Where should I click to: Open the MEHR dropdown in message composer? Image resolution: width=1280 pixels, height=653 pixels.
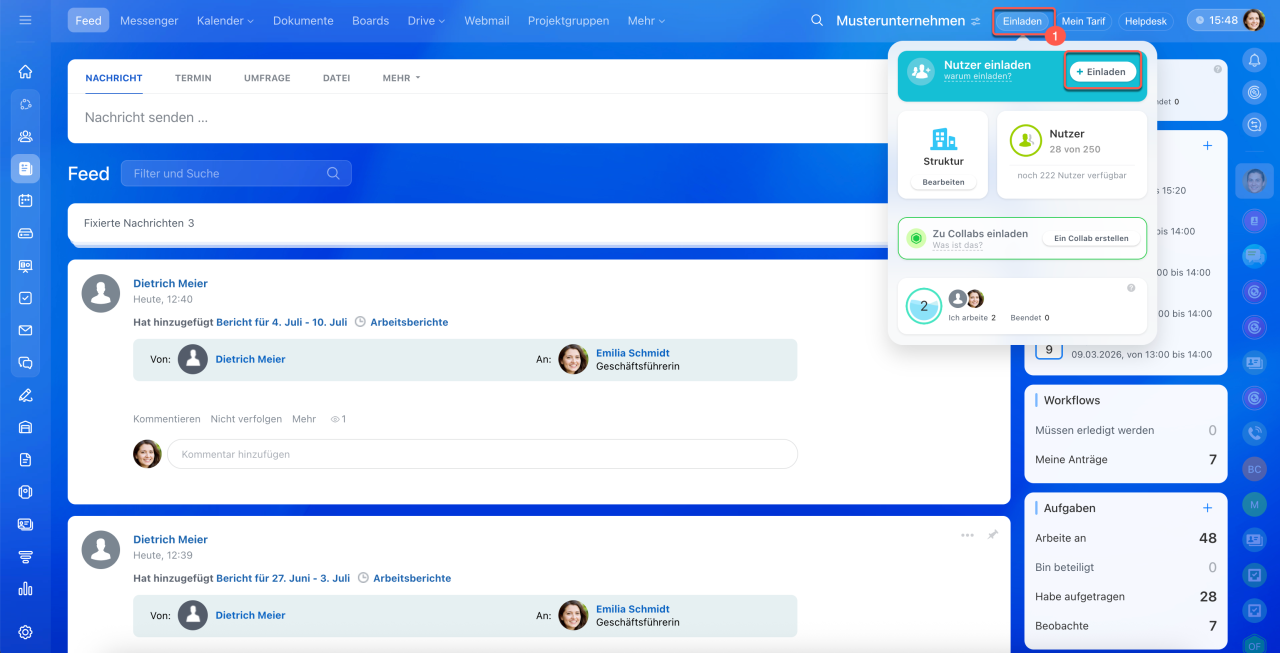401,78
